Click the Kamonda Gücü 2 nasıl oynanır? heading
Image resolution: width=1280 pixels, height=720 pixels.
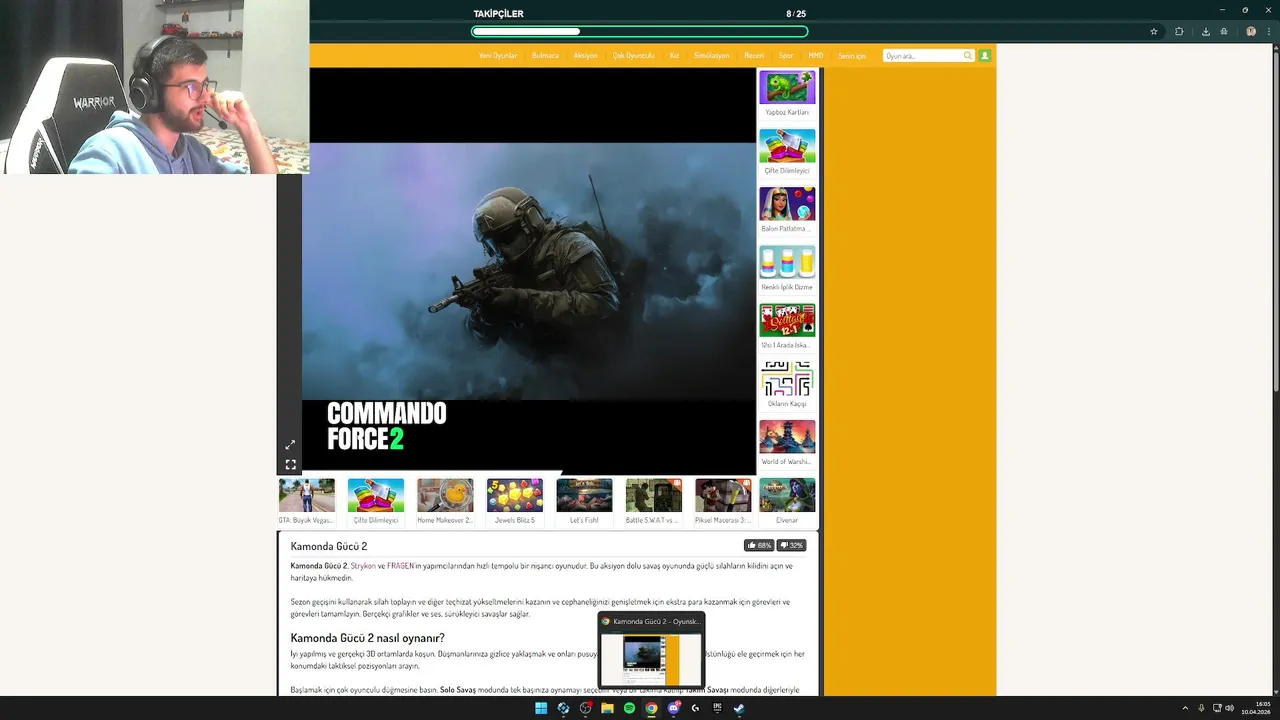coord(367,638)
